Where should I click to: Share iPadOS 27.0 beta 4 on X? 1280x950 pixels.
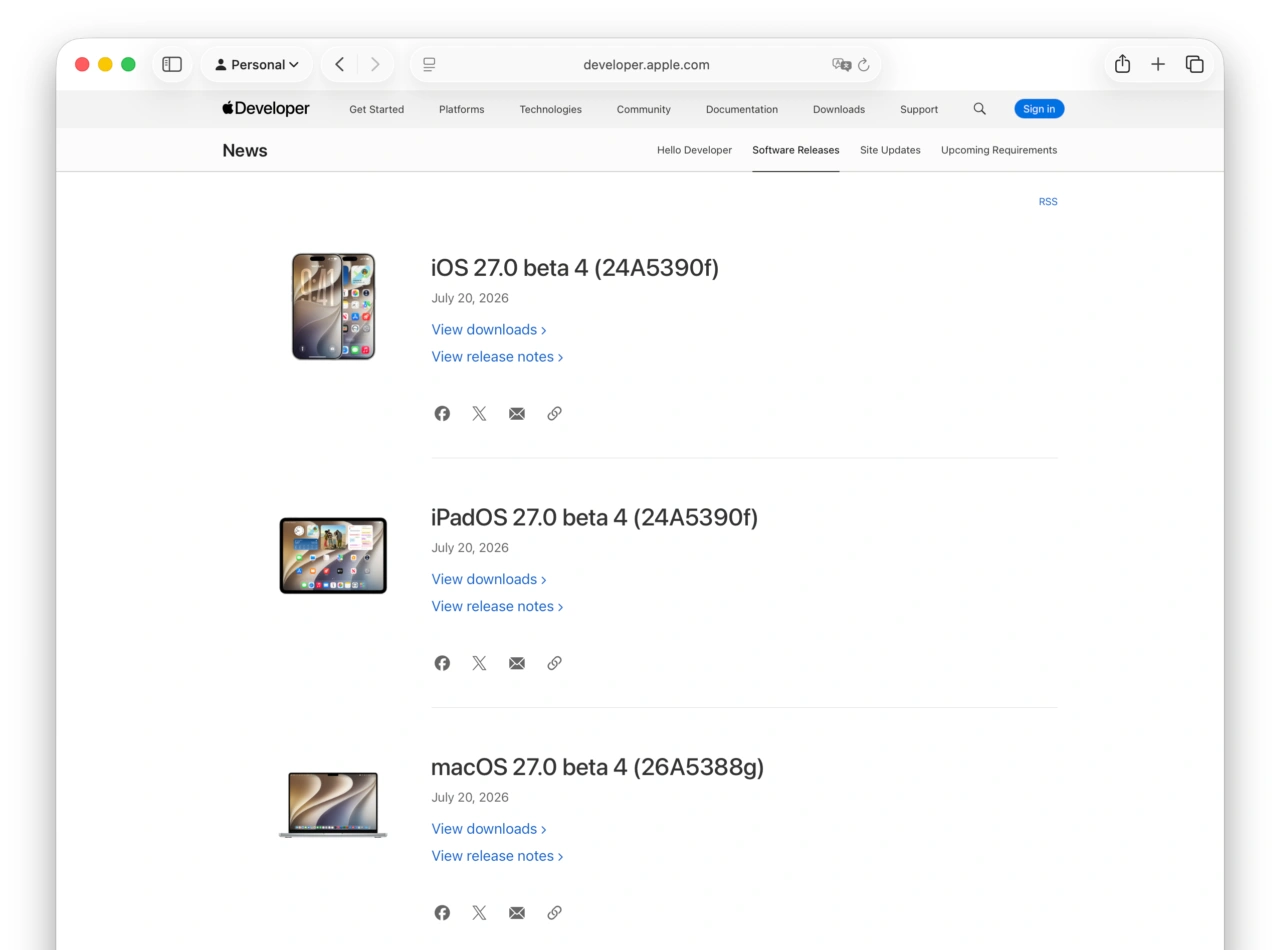pyautogui.click(x=479, y=663)
